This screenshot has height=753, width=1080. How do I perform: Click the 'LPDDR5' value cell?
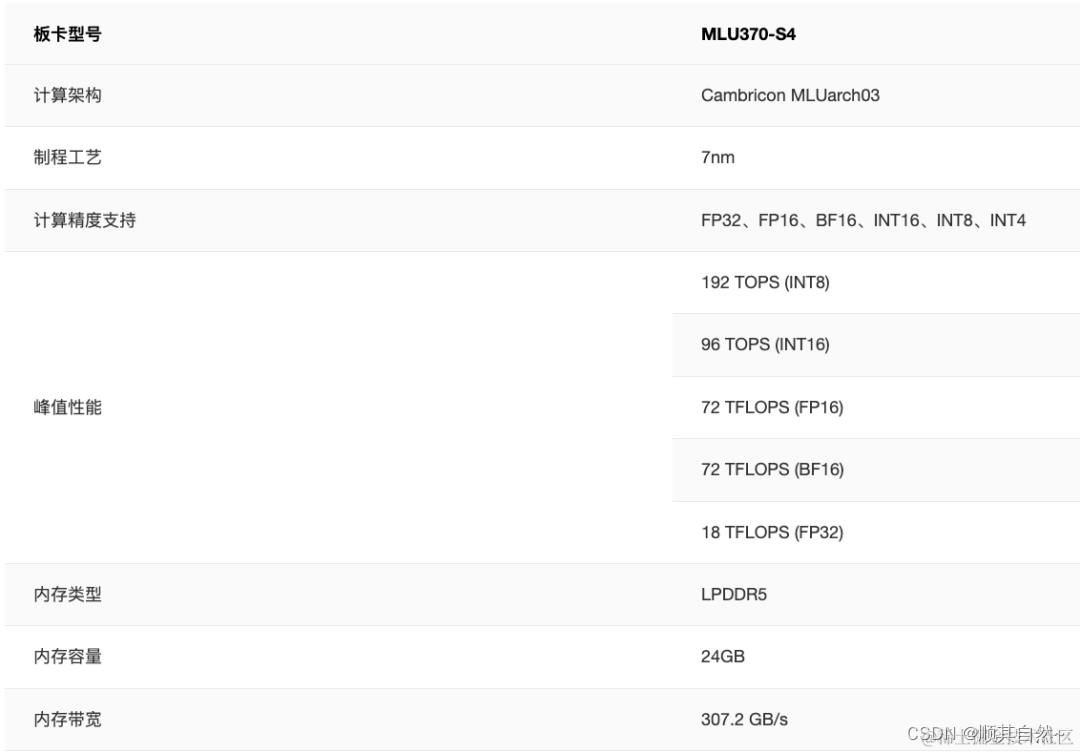(x=734, y=594)
